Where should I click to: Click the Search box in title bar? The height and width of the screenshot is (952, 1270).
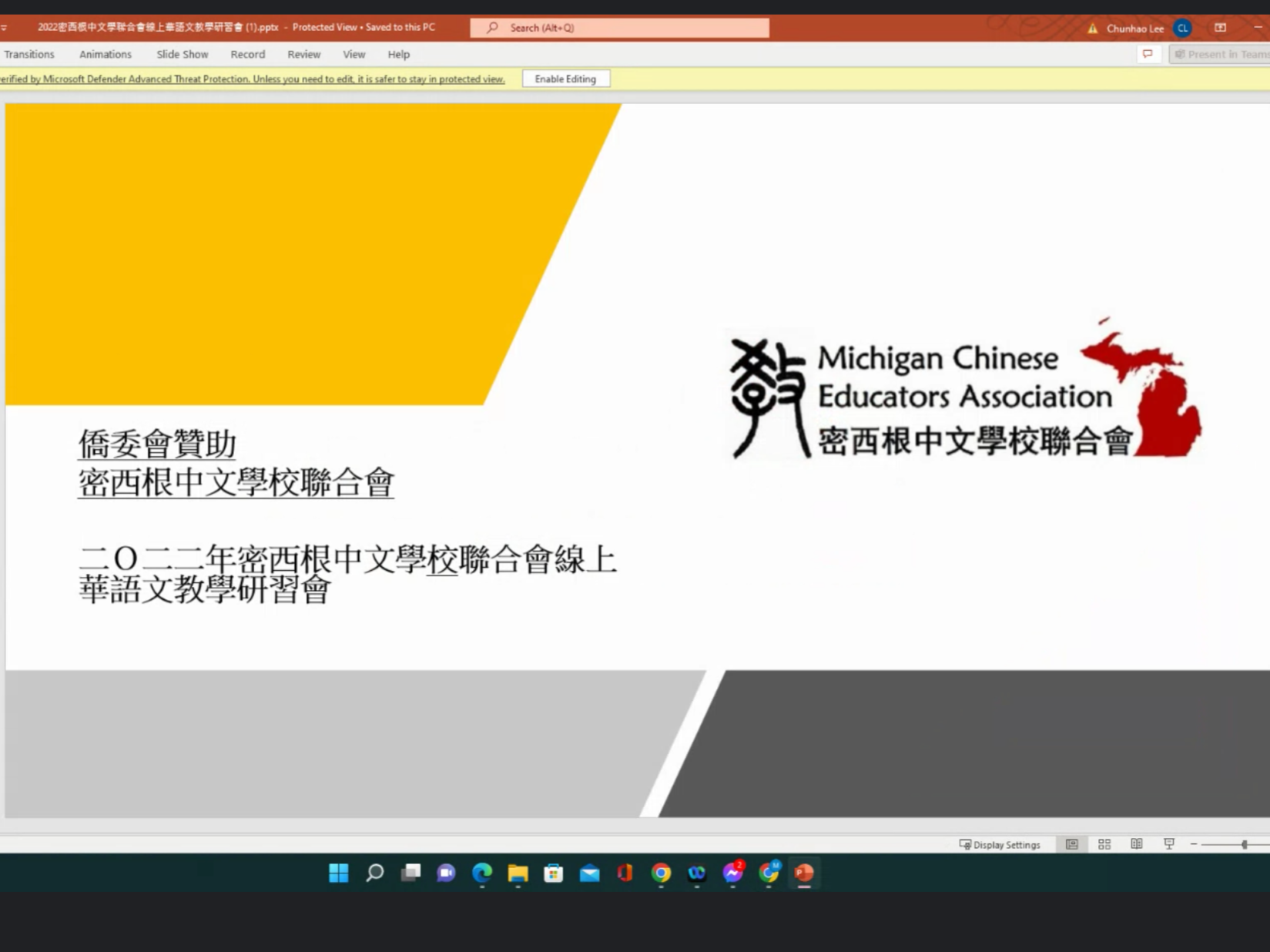pos(619,28)
